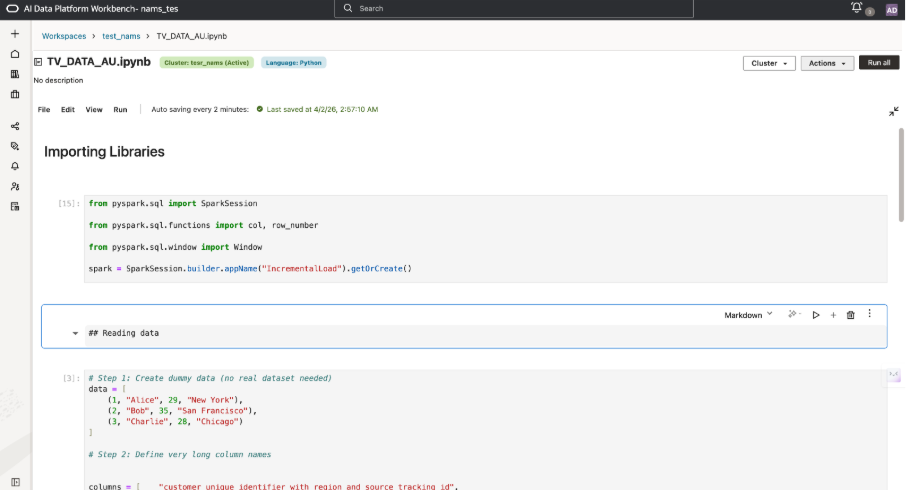Open the cell's three-dot more options
906x490 pixels.
tap(869, 314)
